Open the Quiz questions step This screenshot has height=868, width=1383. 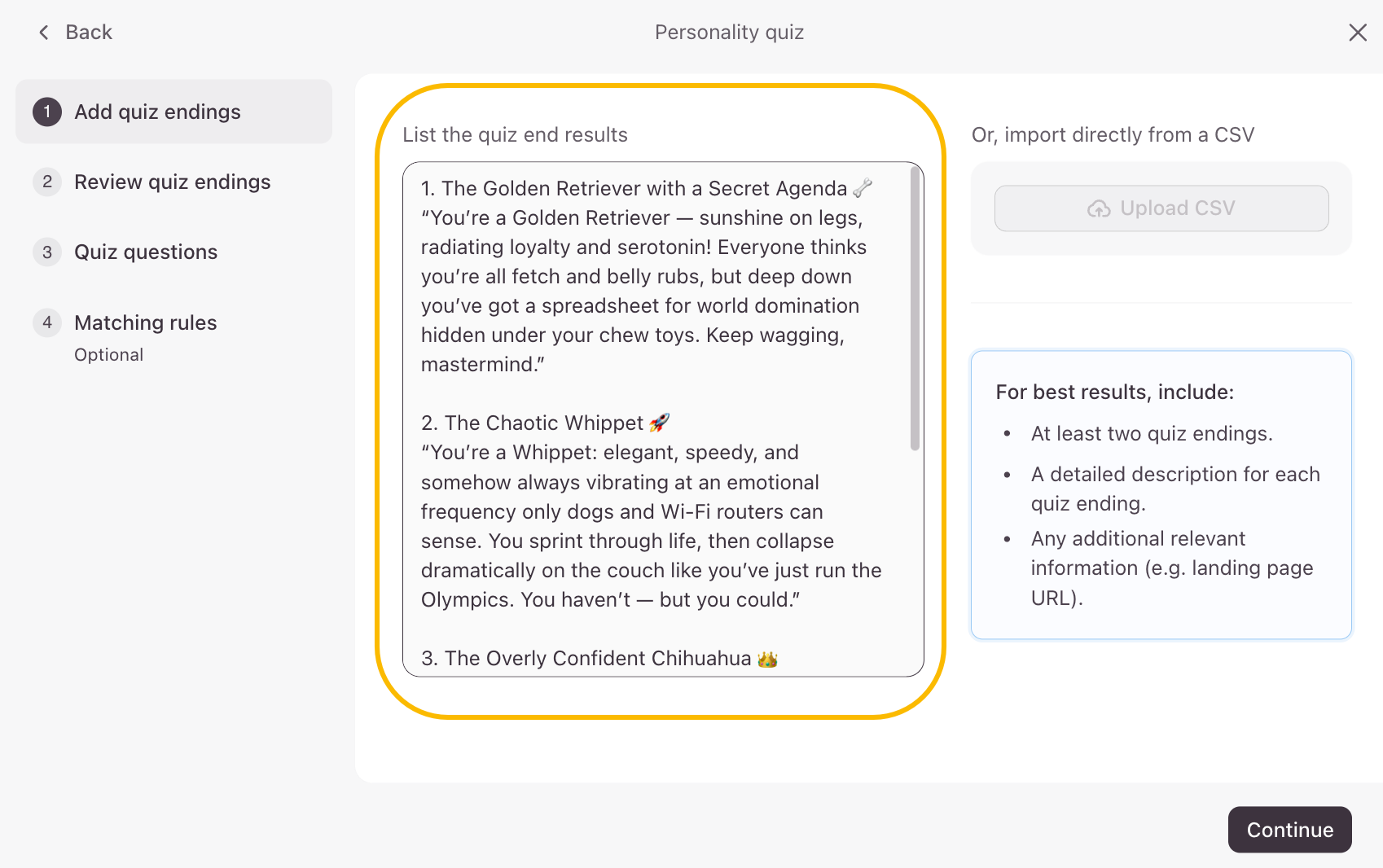pyautogui.click(x=146, y=252)
